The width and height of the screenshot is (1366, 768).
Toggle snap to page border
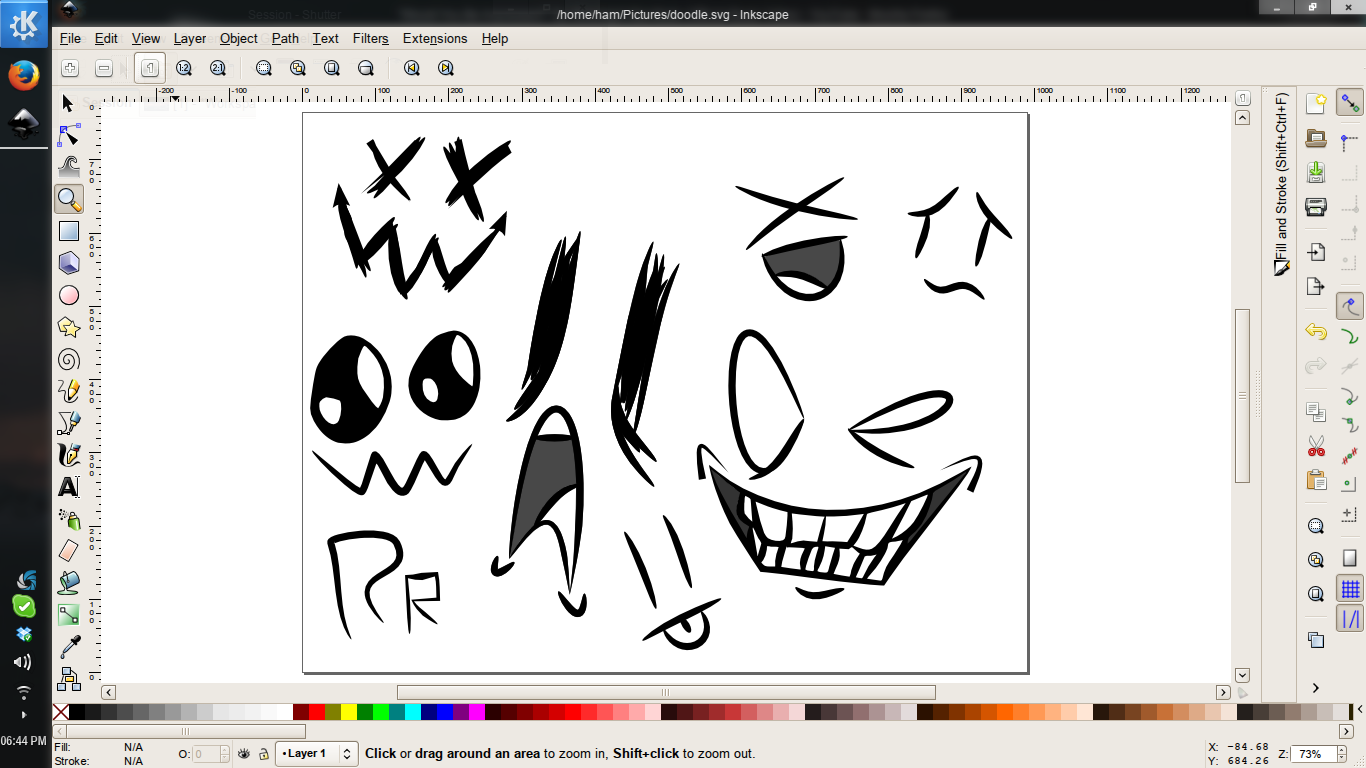click(x=1350, y=558)
